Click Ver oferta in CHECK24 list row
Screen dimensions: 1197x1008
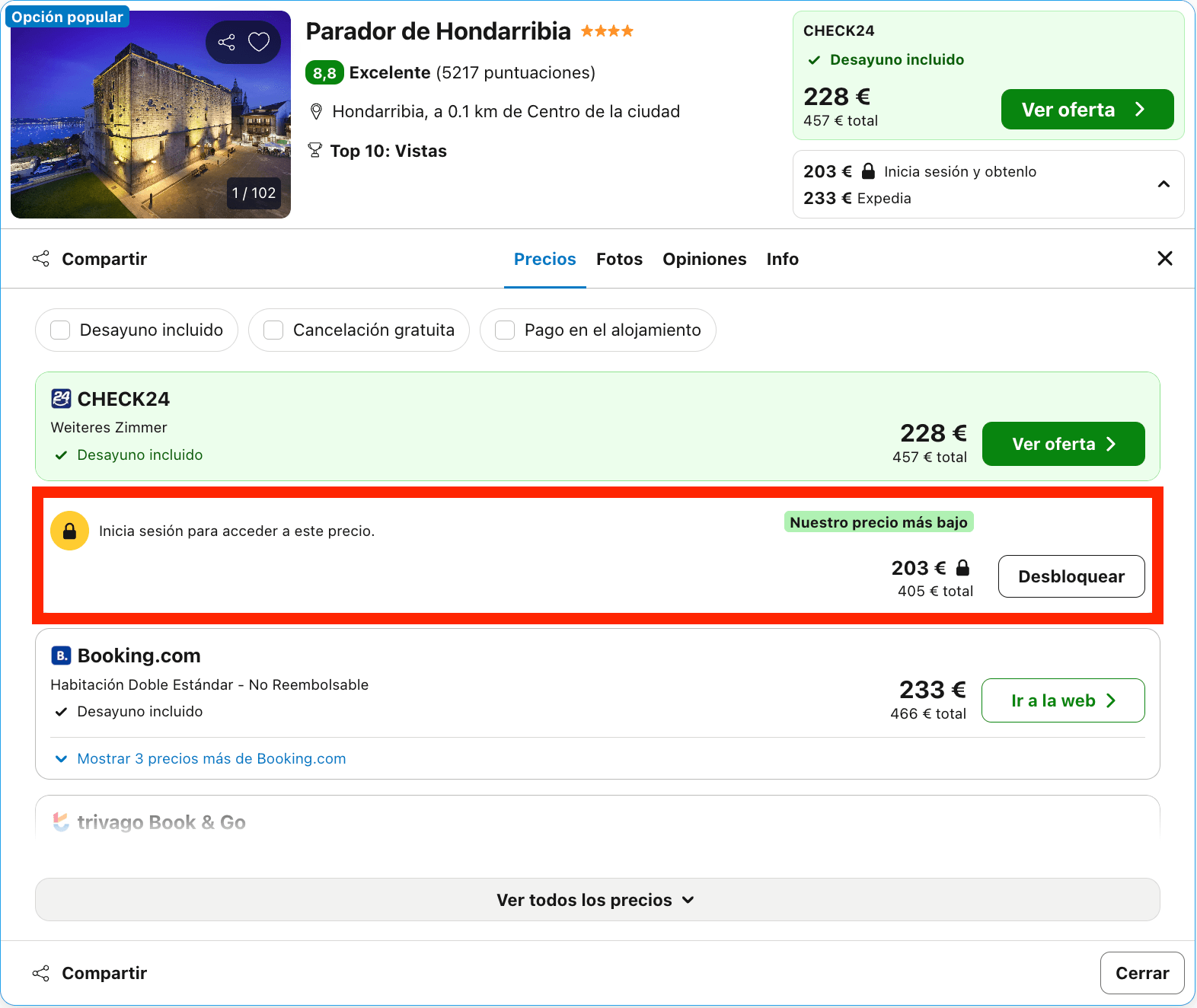click(x=1063, y=444)
